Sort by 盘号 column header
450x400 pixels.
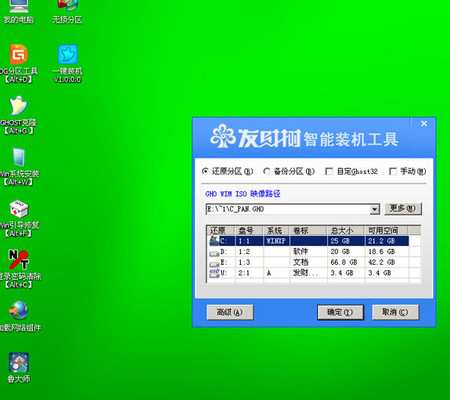click(x=250, y=231)
